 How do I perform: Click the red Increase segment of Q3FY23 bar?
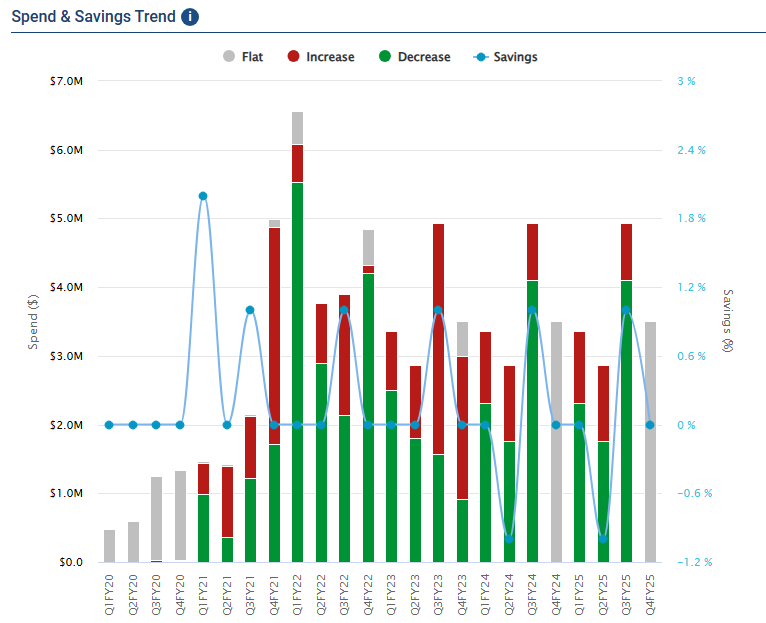438,290
